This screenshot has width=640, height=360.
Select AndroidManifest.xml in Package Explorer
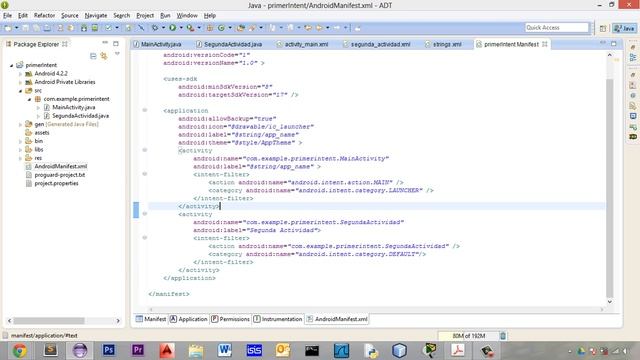[x=60, y=167]
